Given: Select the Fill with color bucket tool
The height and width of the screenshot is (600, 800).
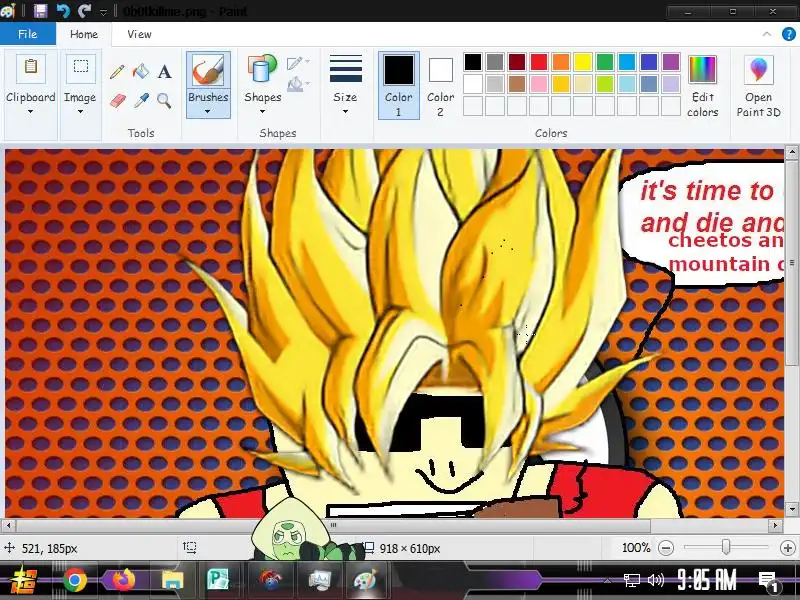Looking at the screenshot, I should tap(141, 71).
